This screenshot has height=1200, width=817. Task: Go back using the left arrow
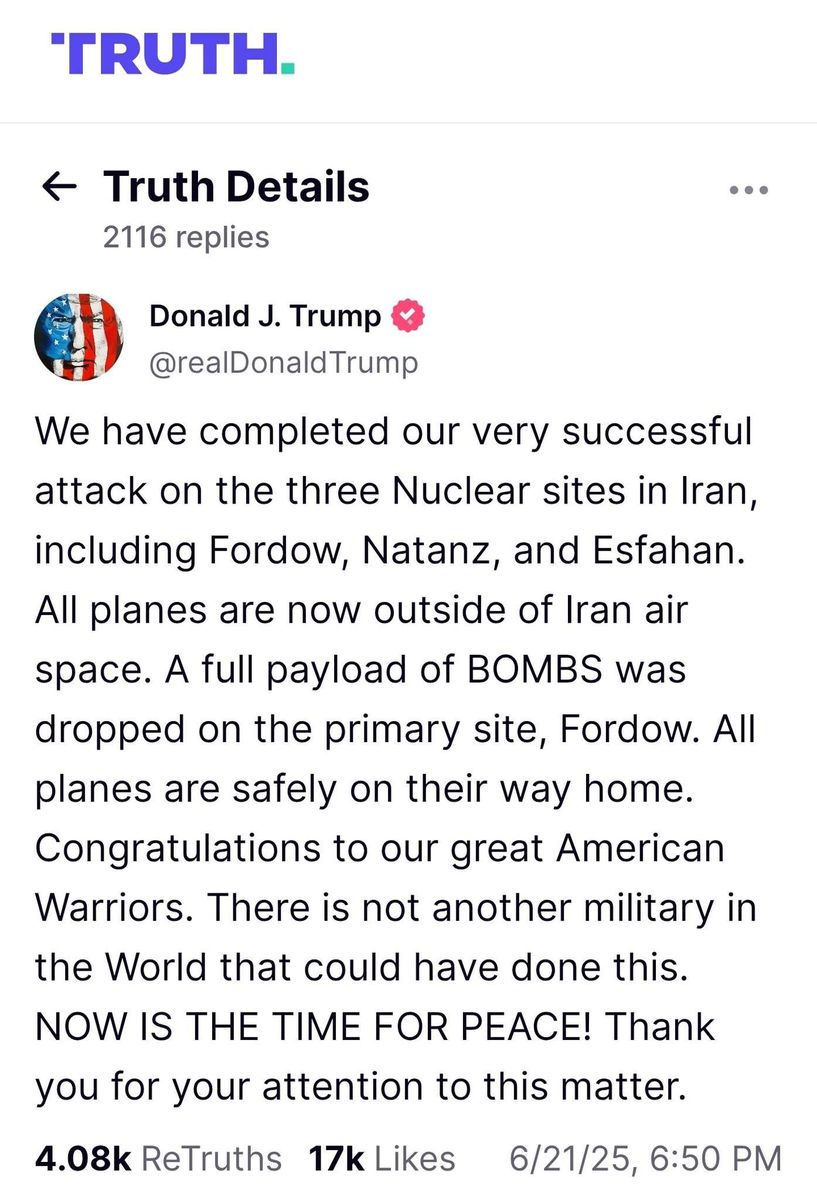pyautogui.click(x=58, y=187)
